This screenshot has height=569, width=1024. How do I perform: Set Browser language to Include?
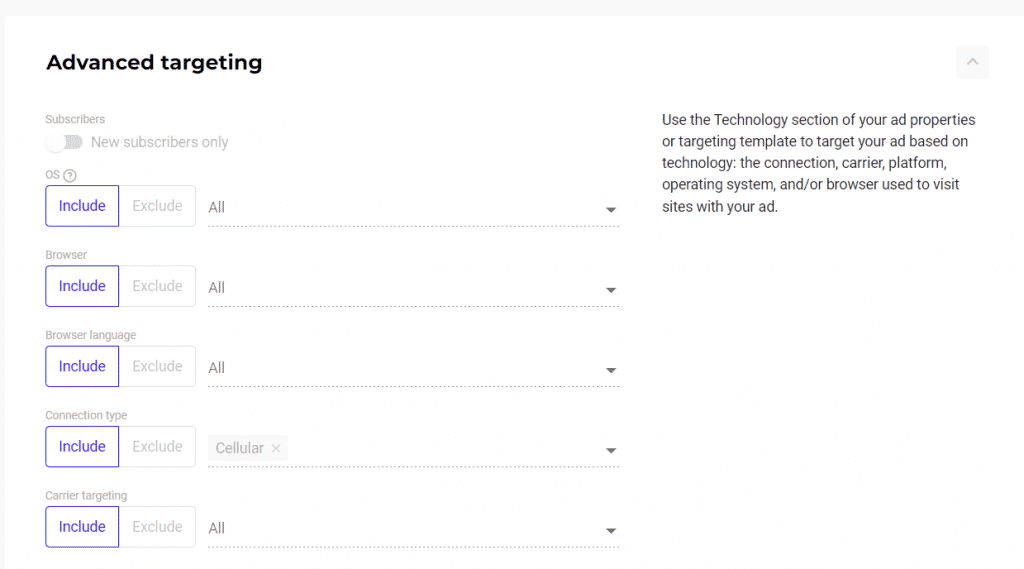82,366
